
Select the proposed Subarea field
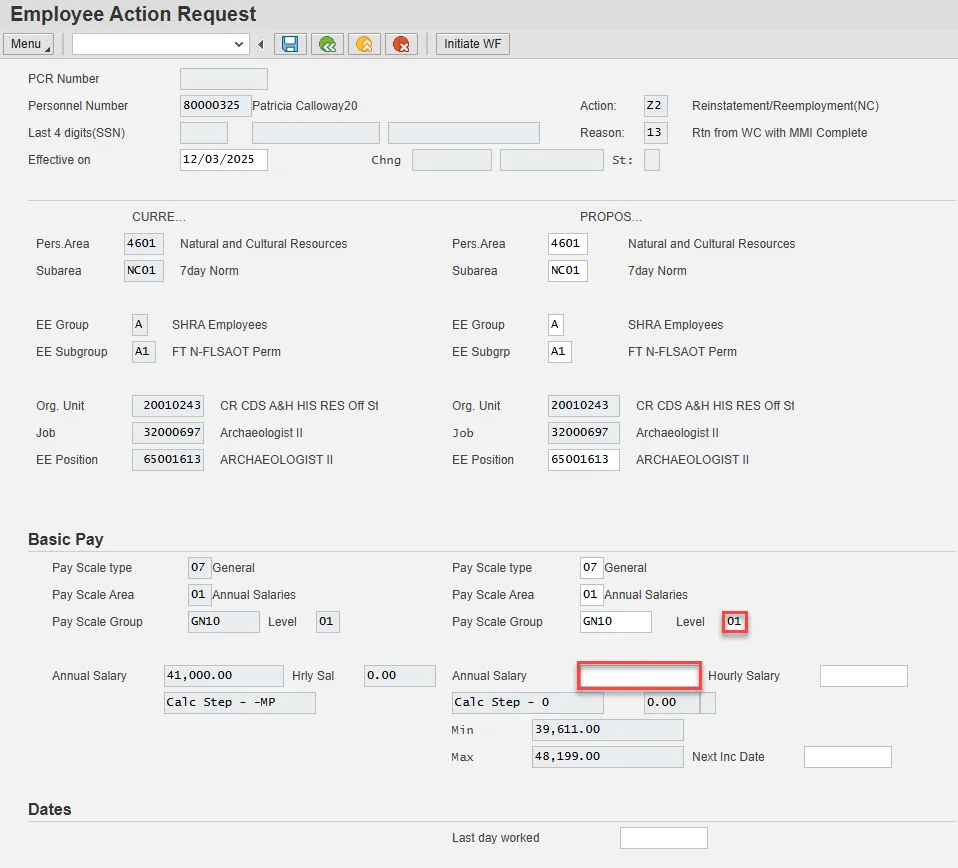pos(567,271)
